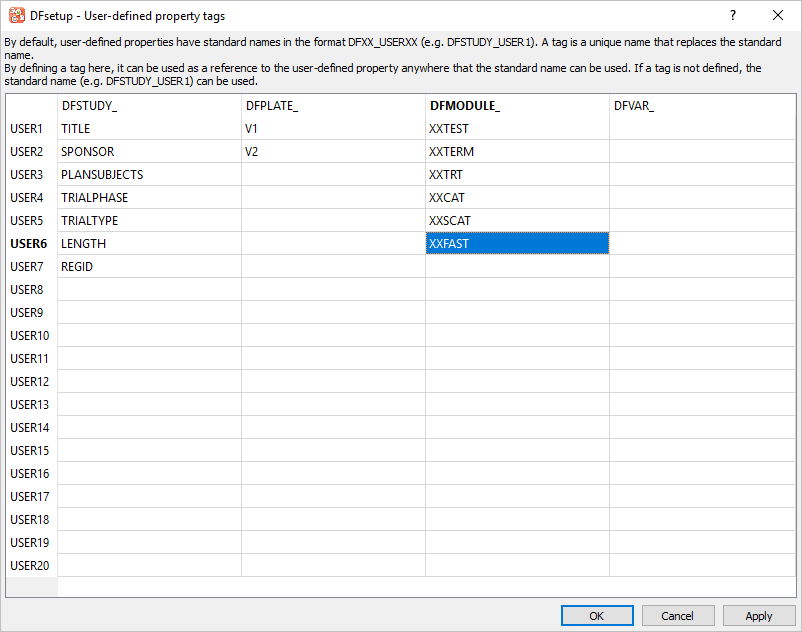
Task: Click the PLANSUBJECTS cell
Action: coord(149,175)
